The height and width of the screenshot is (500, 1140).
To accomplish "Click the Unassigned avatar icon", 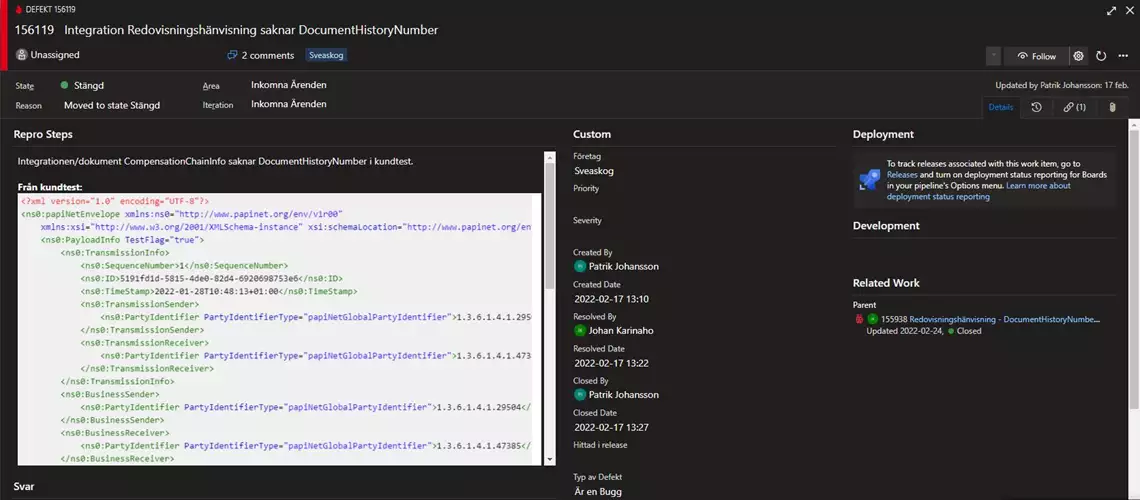I will (x=22, y=55).
